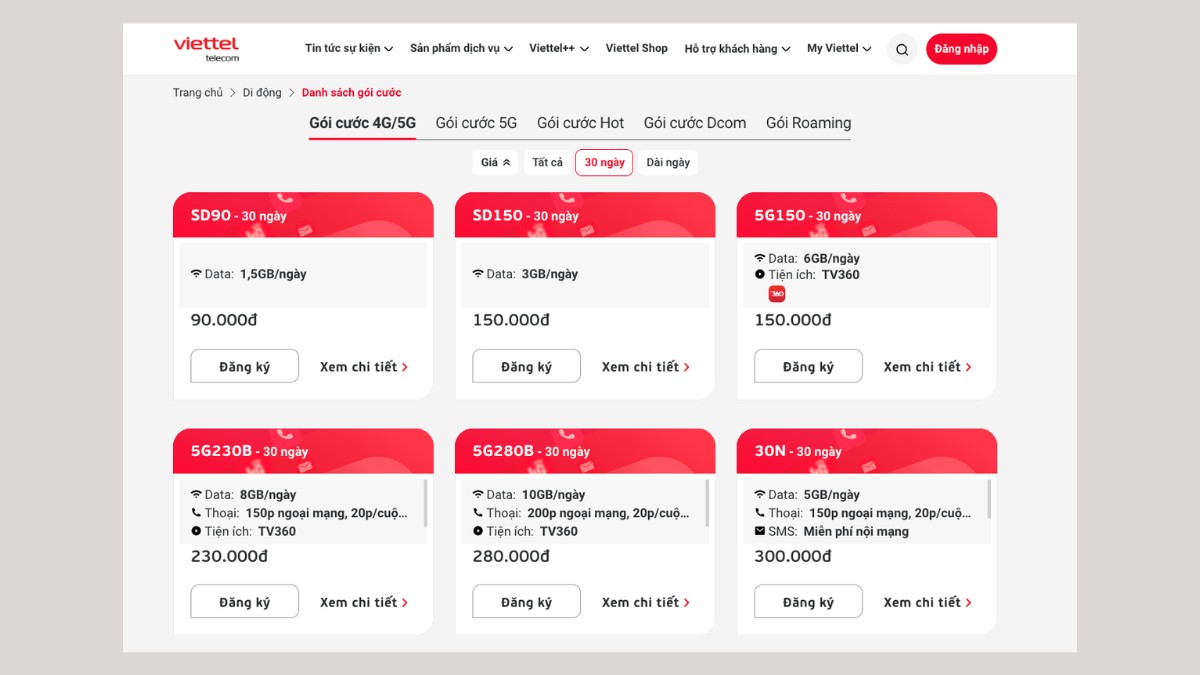
Task: Register the 30N package with Đăng ký
Action: [x=808, y=602]
